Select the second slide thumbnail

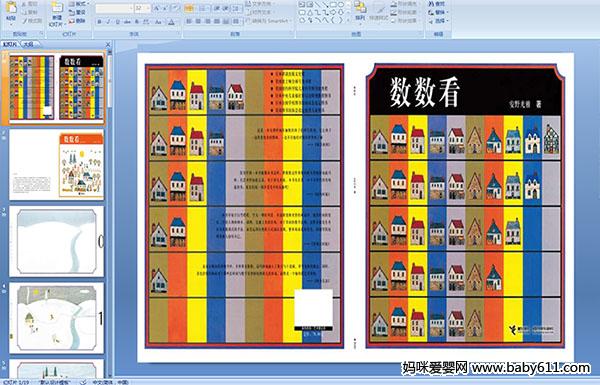[57, 165]
